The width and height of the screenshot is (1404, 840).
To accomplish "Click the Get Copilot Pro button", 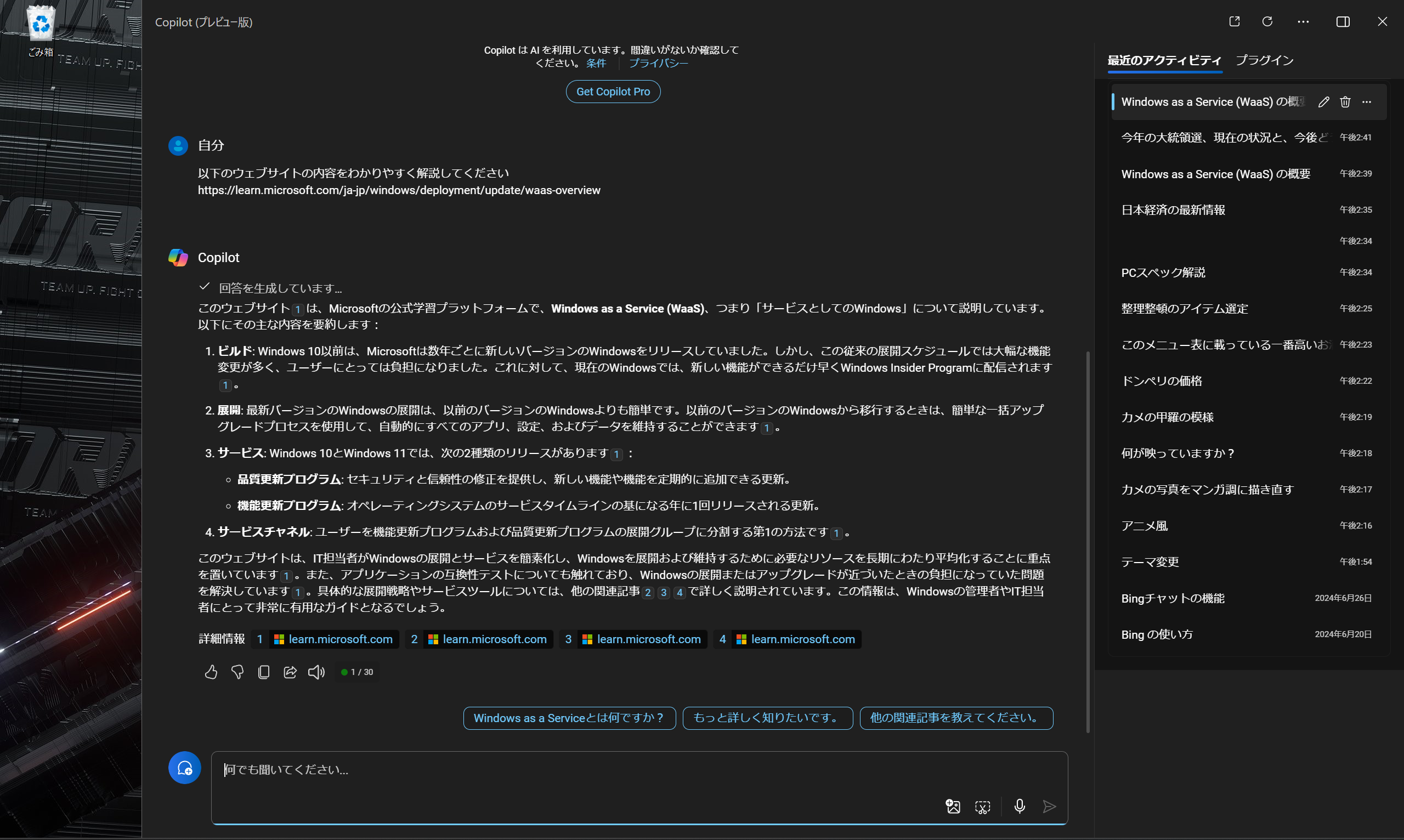I will pyautogui.click(x=613, y=91).
